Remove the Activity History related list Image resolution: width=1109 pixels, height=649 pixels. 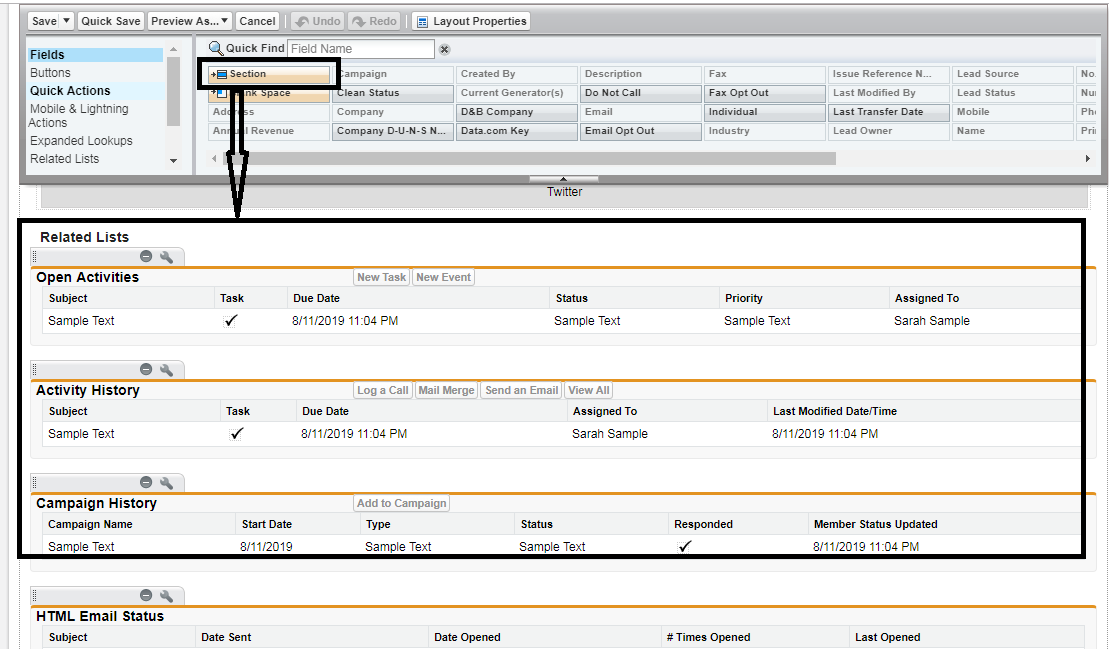(146, 370)
